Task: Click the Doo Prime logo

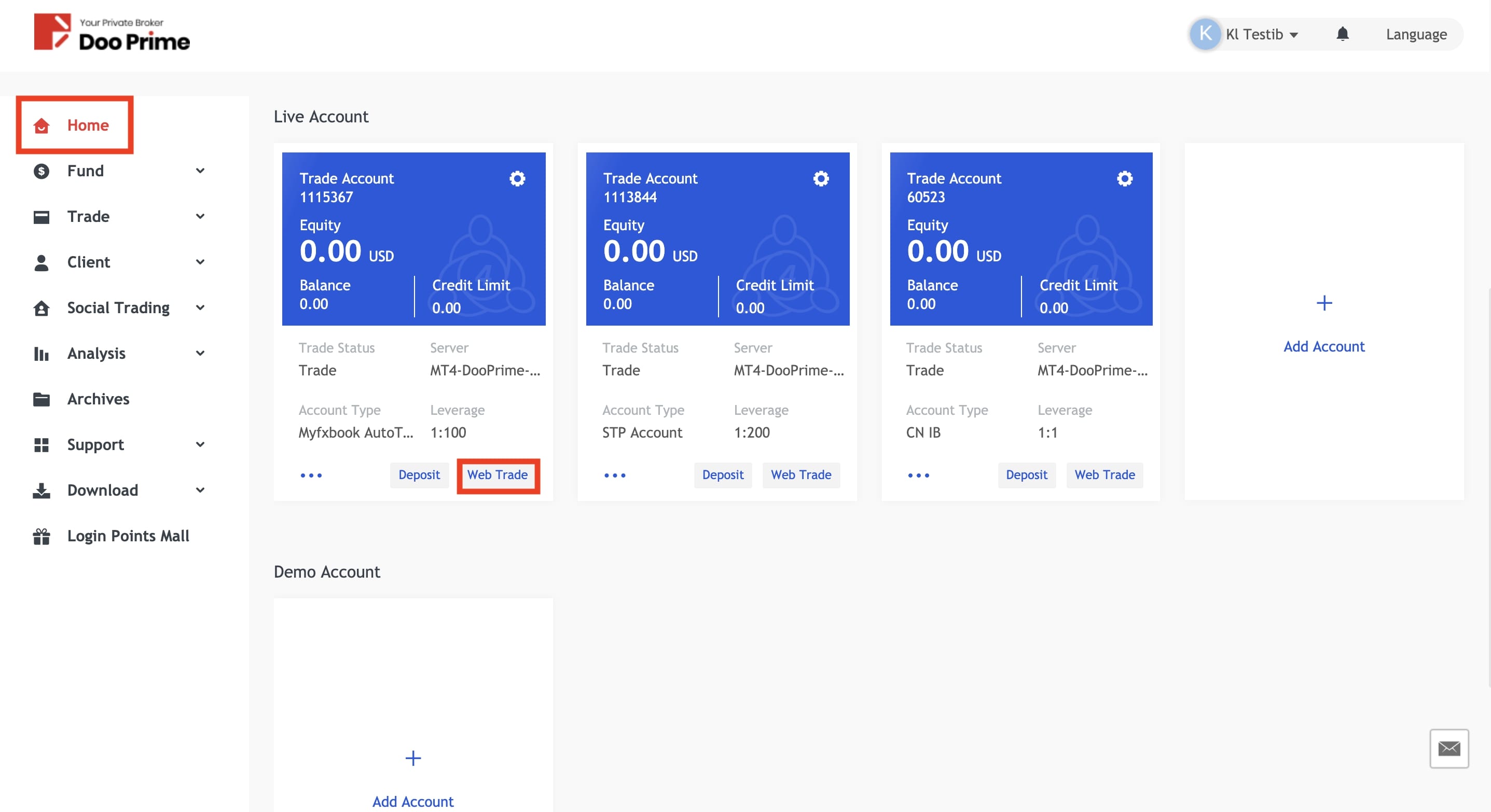Action: (x=112, y=32)
